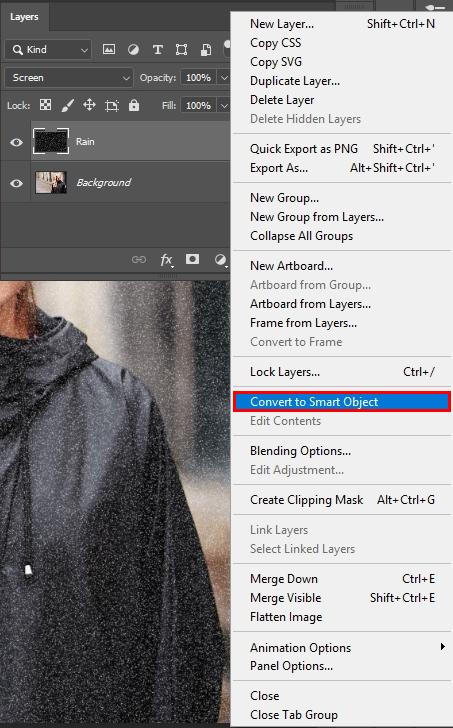453x728 pixels.
Task: Open the Screen blend mode dropdown
Action: tap(69, 78)
